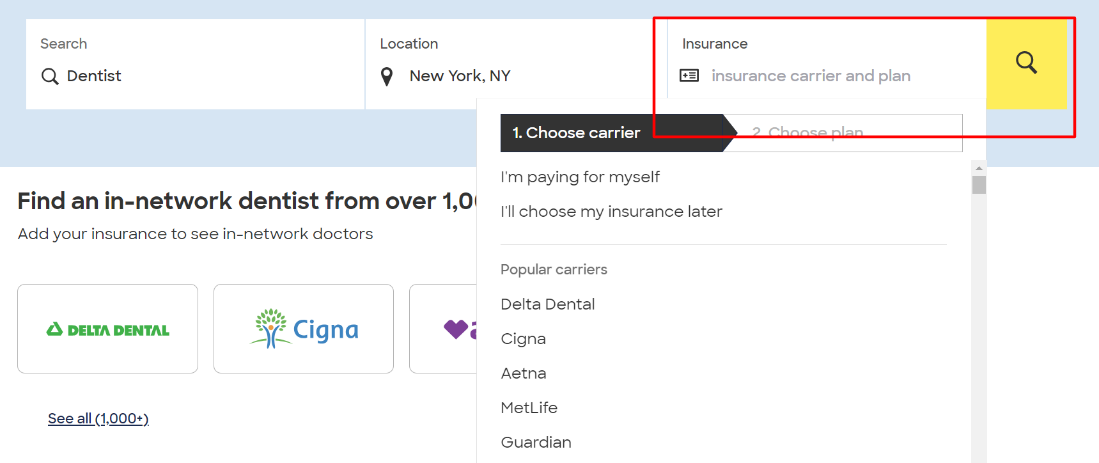This screenshot has height=463, width=1099.
Task: Choose I'm paying for myself option
Action: 580,177
